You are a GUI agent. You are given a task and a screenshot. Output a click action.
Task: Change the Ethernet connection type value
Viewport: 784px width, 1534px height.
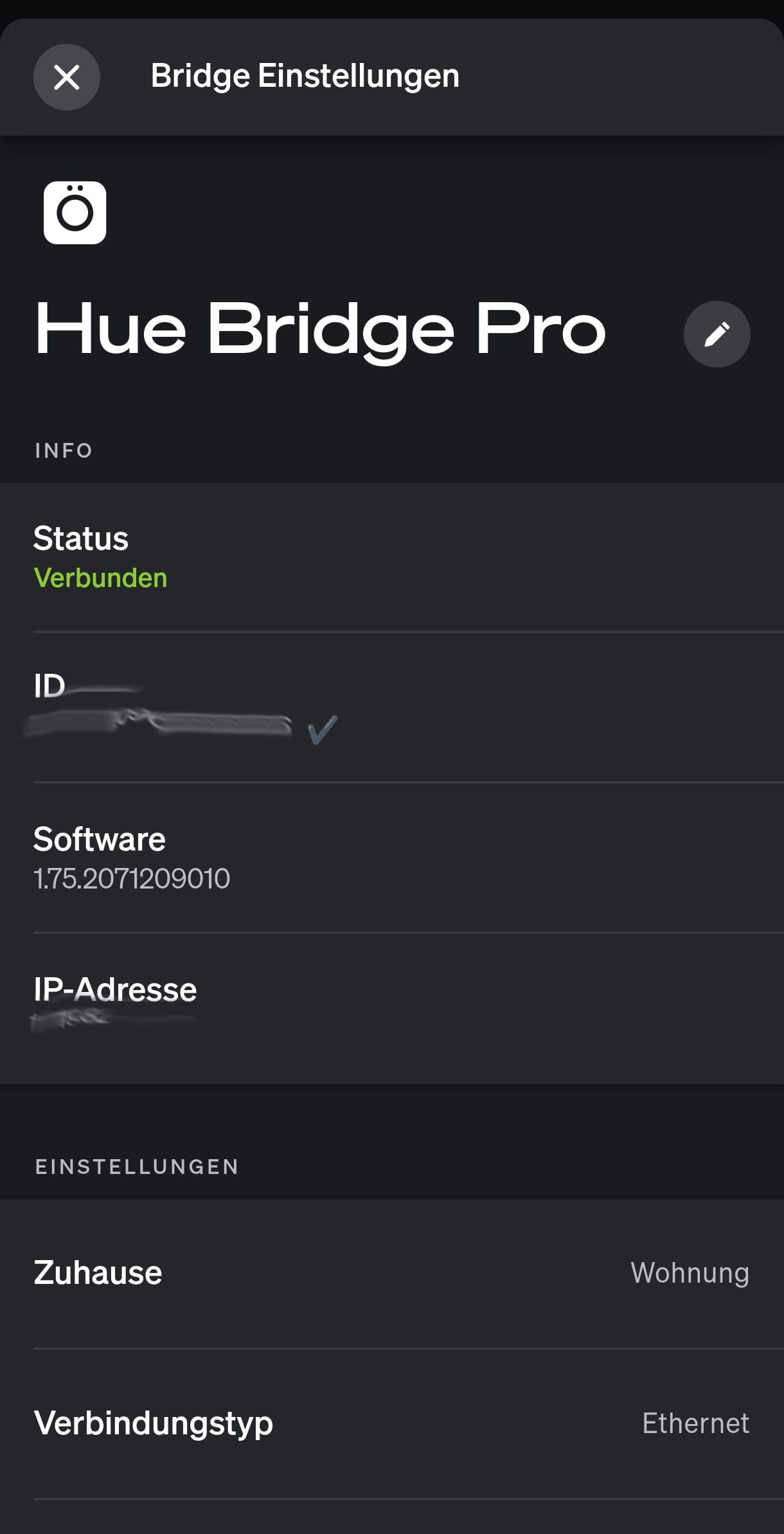(x=695, y=1423)
